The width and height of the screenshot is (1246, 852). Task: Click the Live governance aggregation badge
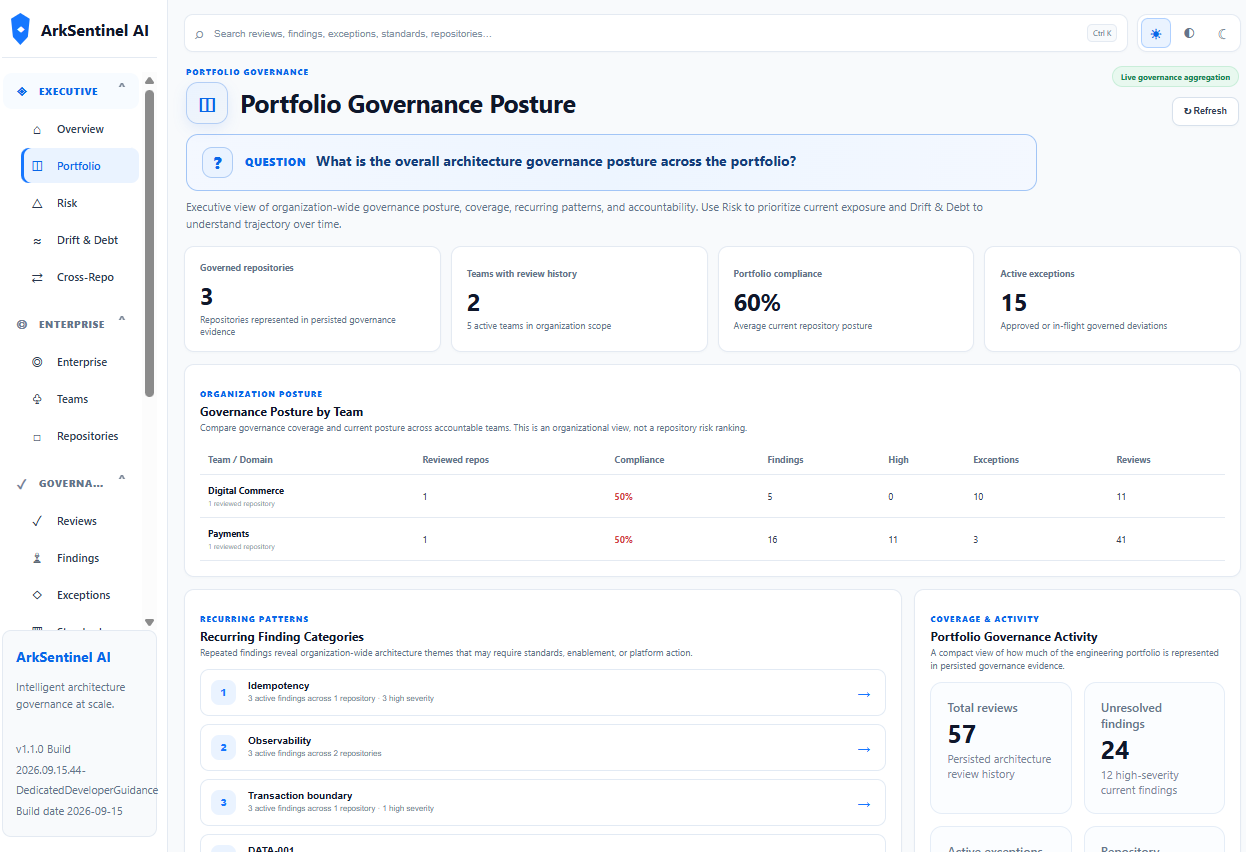[x=1175, y=77]
